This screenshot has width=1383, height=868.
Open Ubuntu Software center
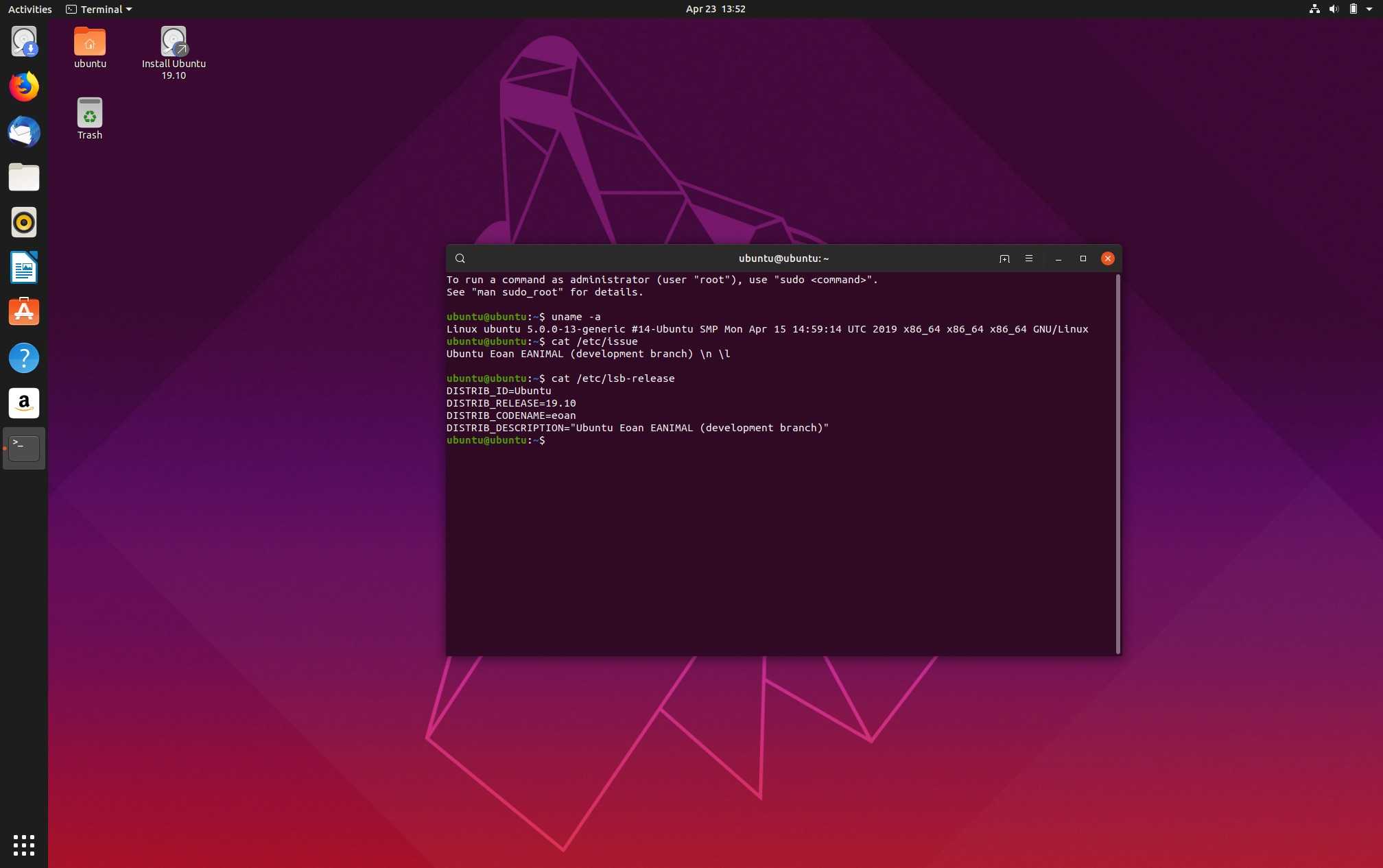pyautogui.click(x=24, y=313)
